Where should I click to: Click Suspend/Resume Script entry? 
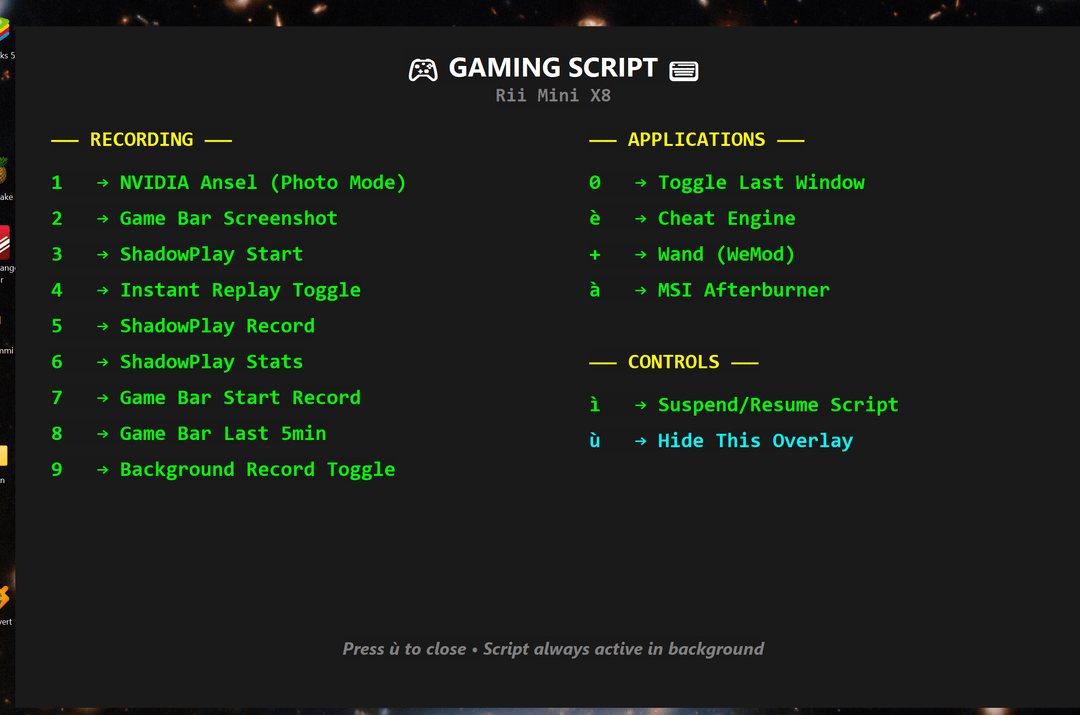tap(777, 405)
